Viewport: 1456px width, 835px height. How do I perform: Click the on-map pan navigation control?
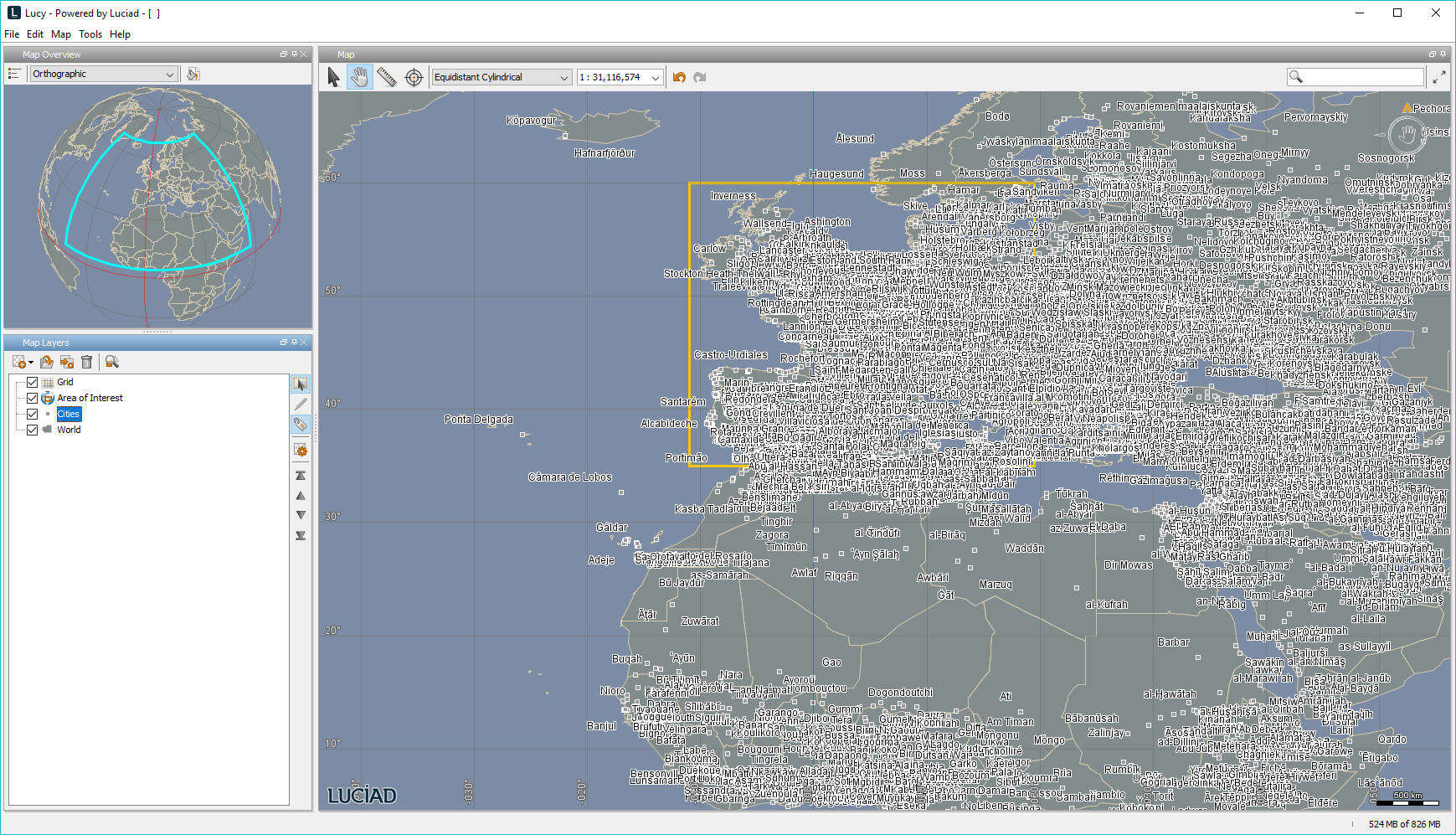(1407, 134)
